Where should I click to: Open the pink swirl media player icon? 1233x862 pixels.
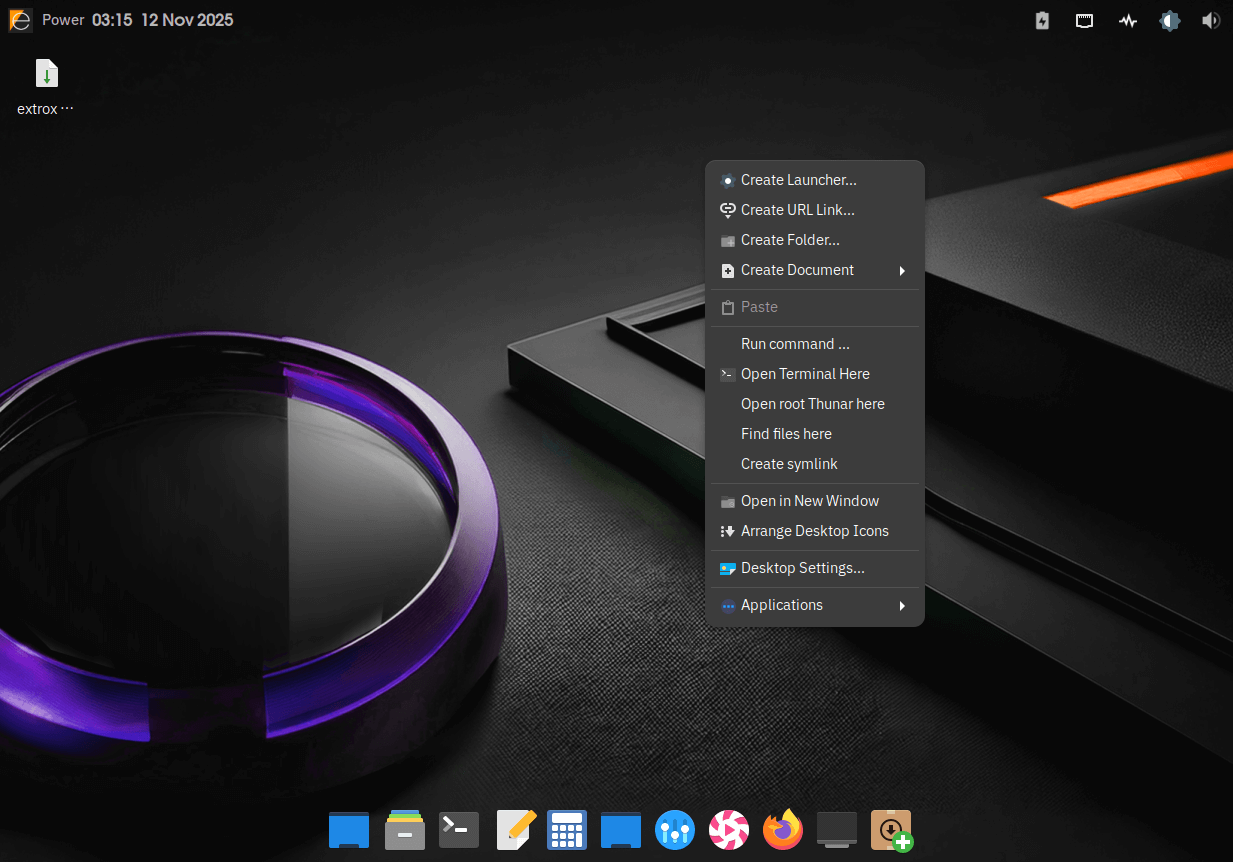click(x=729, y=830)
